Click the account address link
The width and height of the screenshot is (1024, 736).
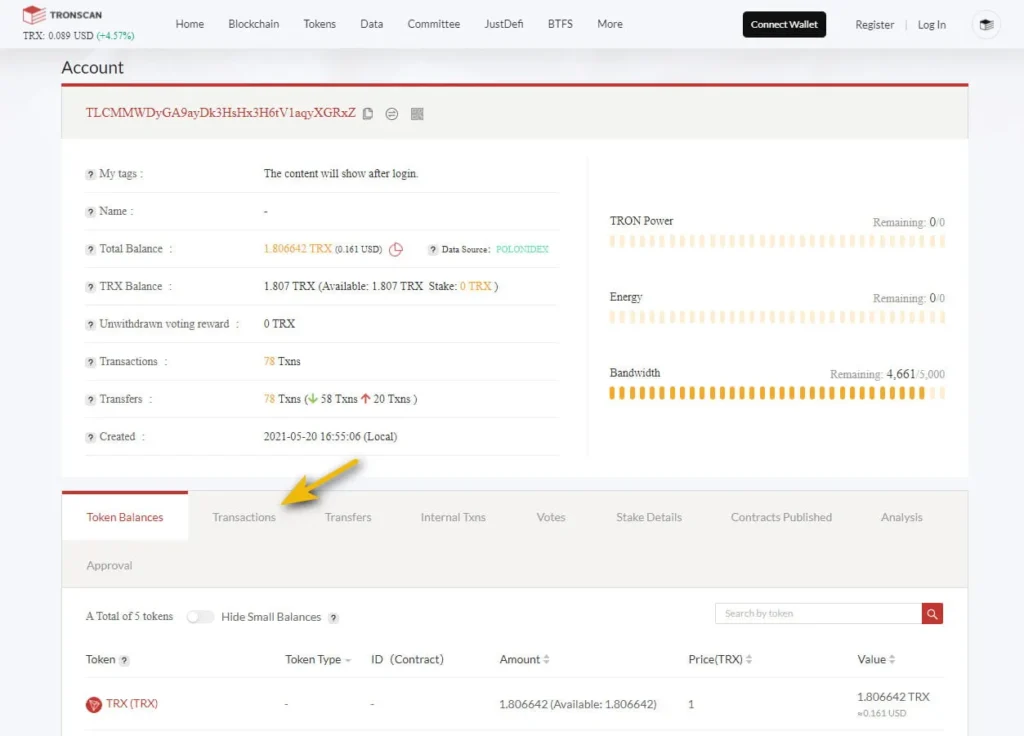221,112
